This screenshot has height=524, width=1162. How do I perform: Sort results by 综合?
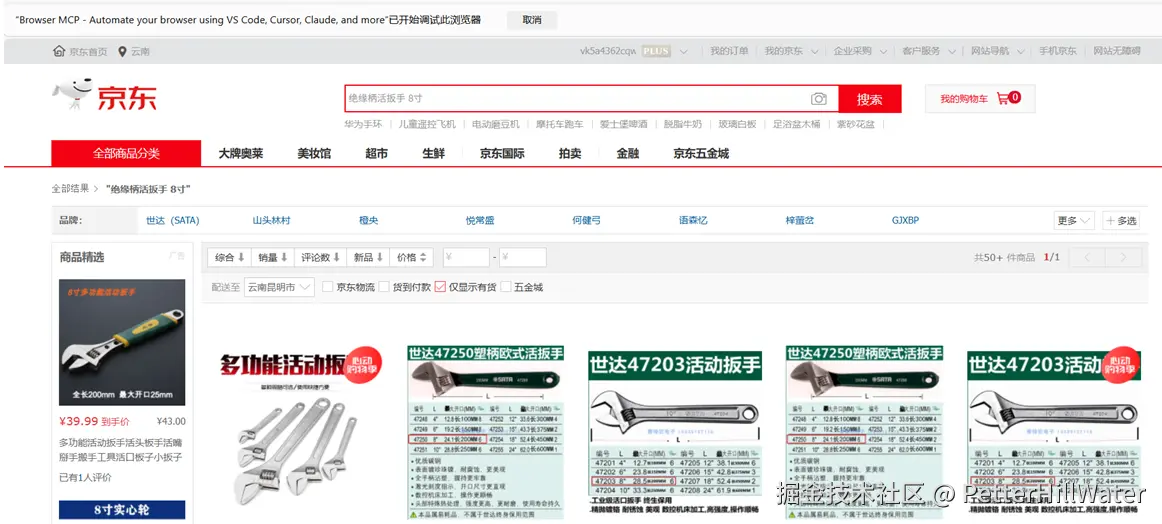pos(230,257)
